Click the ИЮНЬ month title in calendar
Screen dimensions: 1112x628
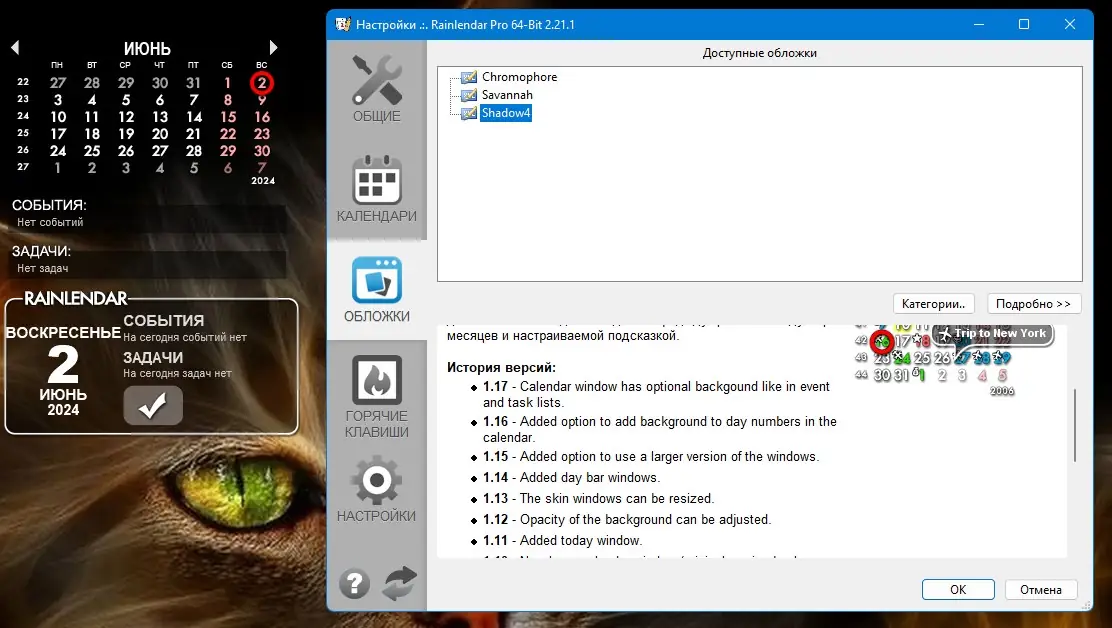147,49
